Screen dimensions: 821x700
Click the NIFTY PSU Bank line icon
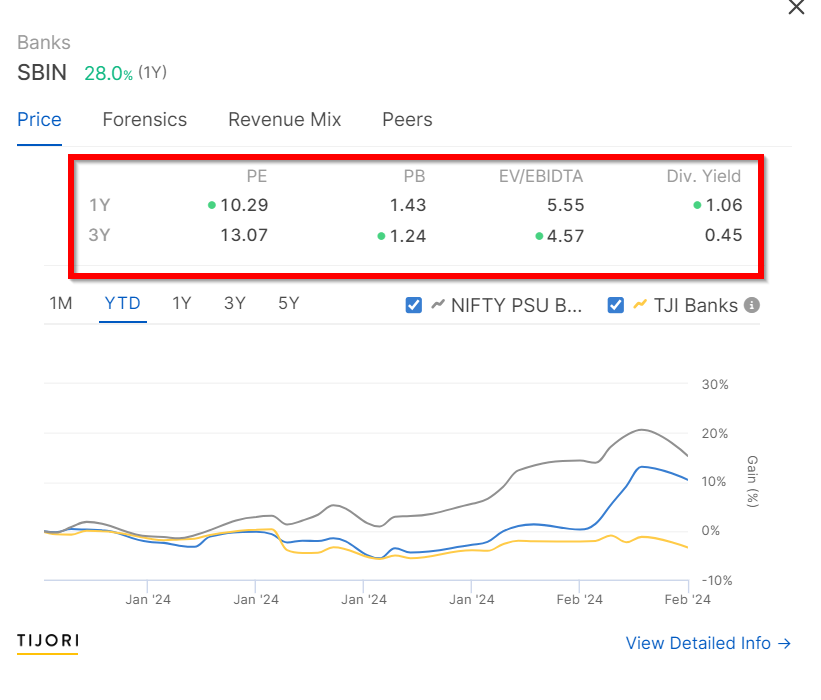438,304
